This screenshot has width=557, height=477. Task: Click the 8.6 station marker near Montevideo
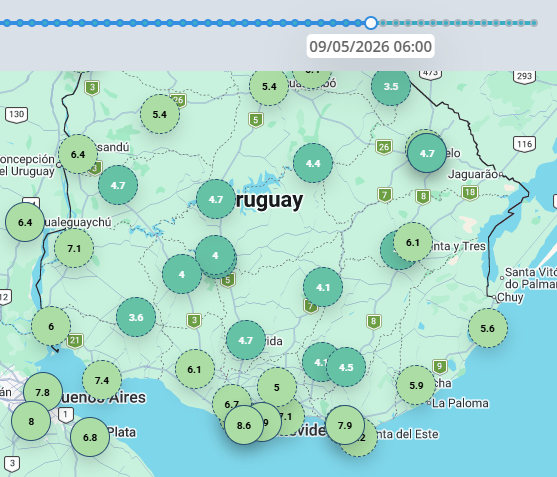[244, 425]
